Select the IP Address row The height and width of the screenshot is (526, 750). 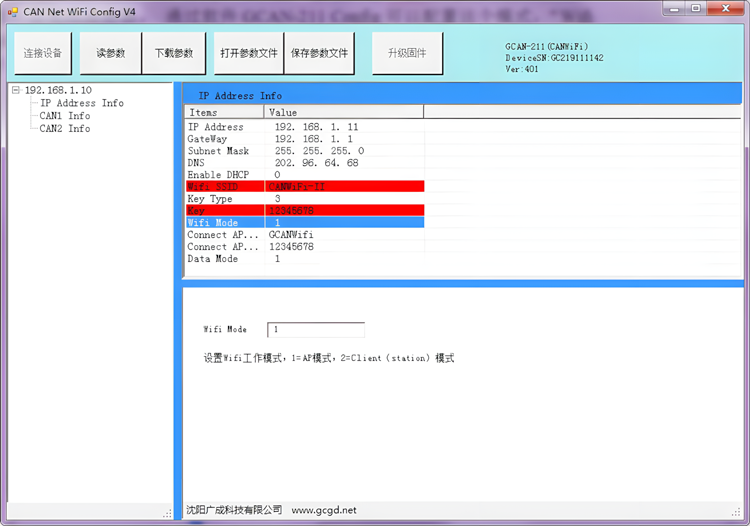click(215, 128)
